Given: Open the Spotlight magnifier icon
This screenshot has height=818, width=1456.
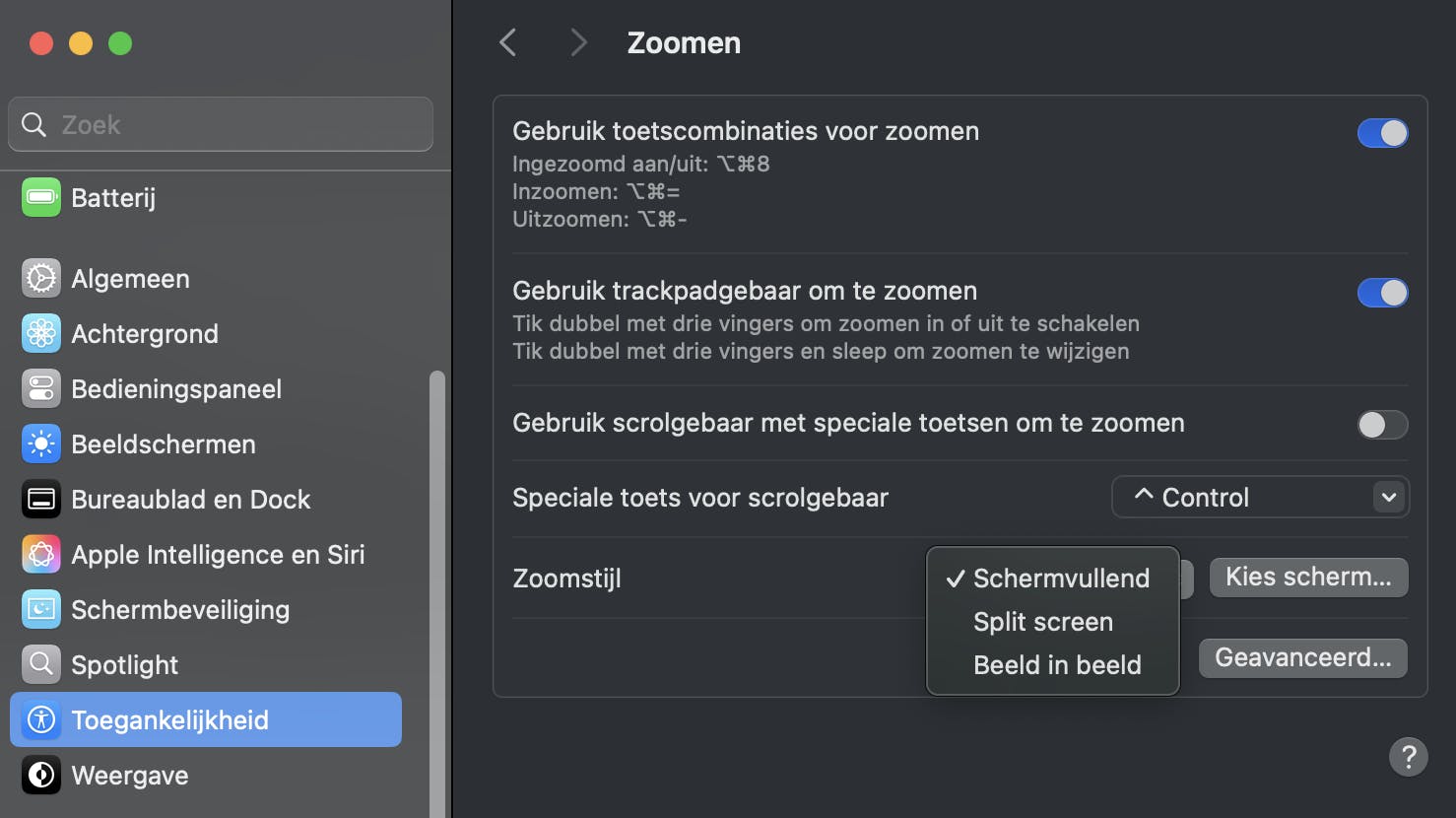Looking at the screenshot, I should coord(40,664).
